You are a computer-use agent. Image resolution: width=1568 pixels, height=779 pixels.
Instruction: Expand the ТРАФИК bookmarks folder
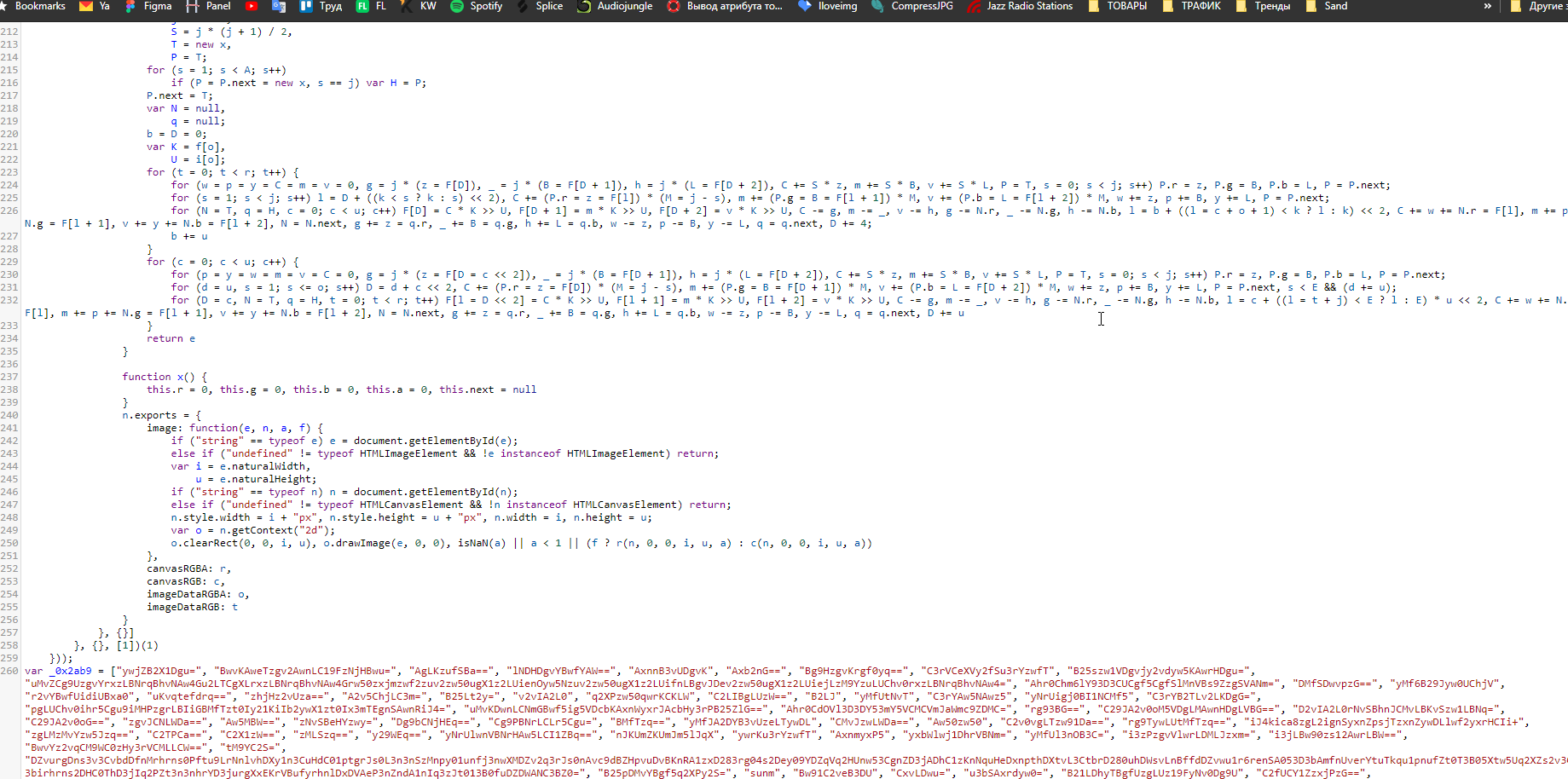pos(1191,6)
